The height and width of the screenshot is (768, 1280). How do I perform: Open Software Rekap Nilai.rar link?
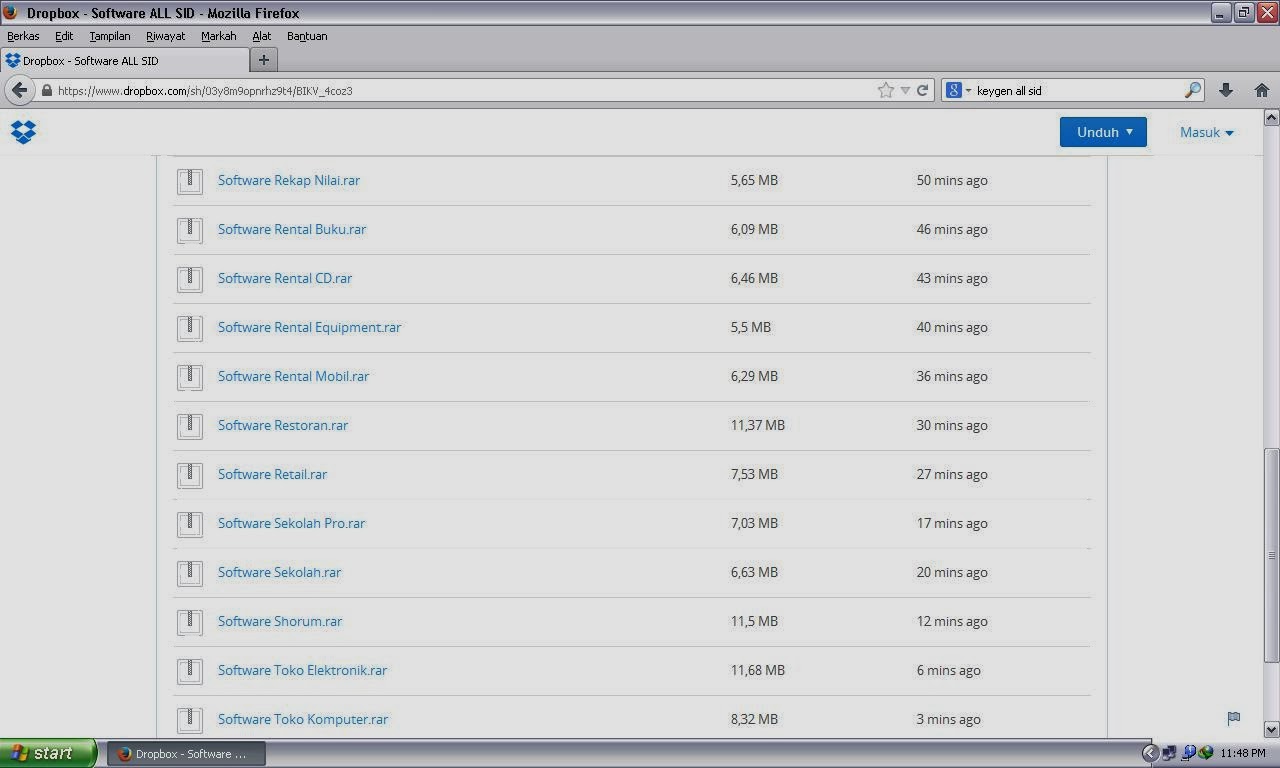coord(289,180)
